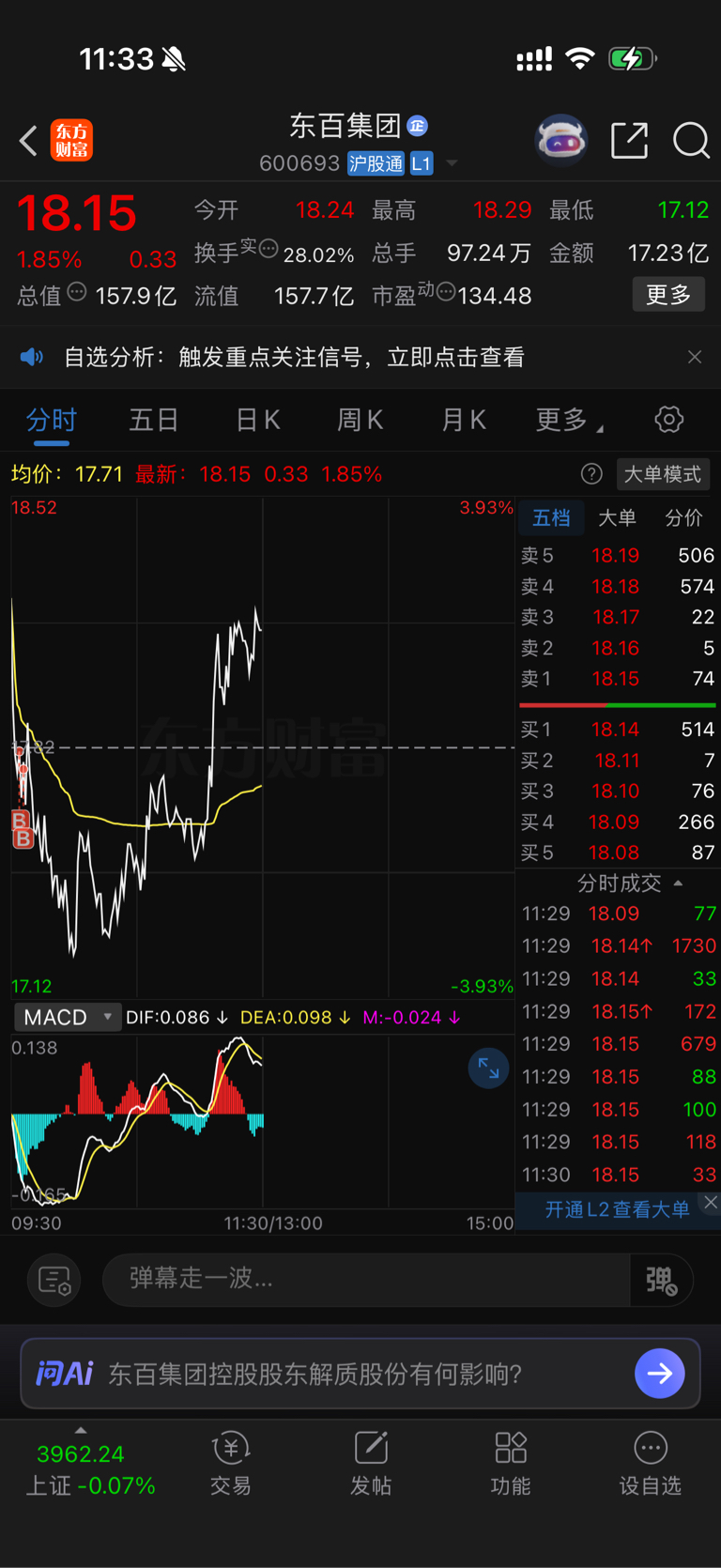
Task: Open the 问AI suggested question
Action: (314, 1374)
